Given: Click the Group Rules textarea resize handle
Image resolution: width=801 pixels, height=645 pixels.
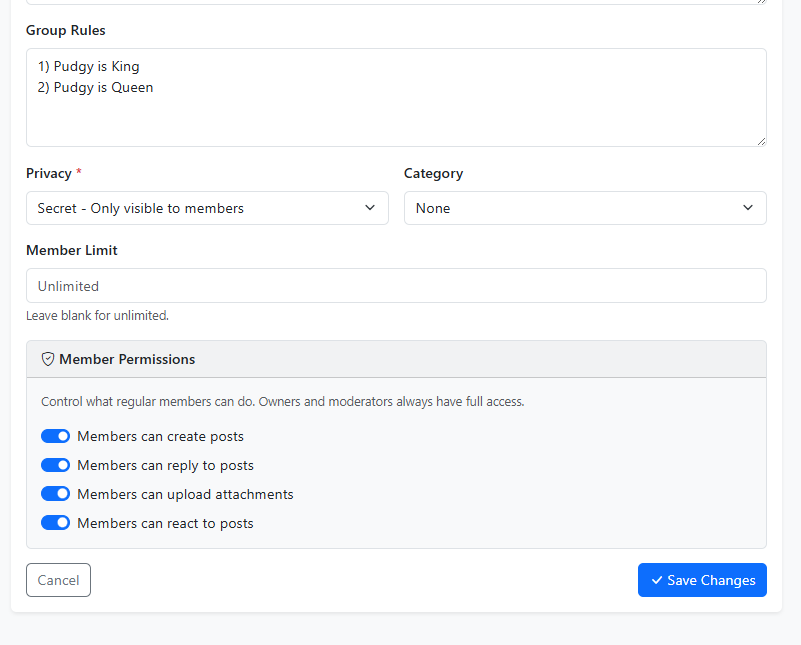Looking at the screenshot, I should coord(761,141).
